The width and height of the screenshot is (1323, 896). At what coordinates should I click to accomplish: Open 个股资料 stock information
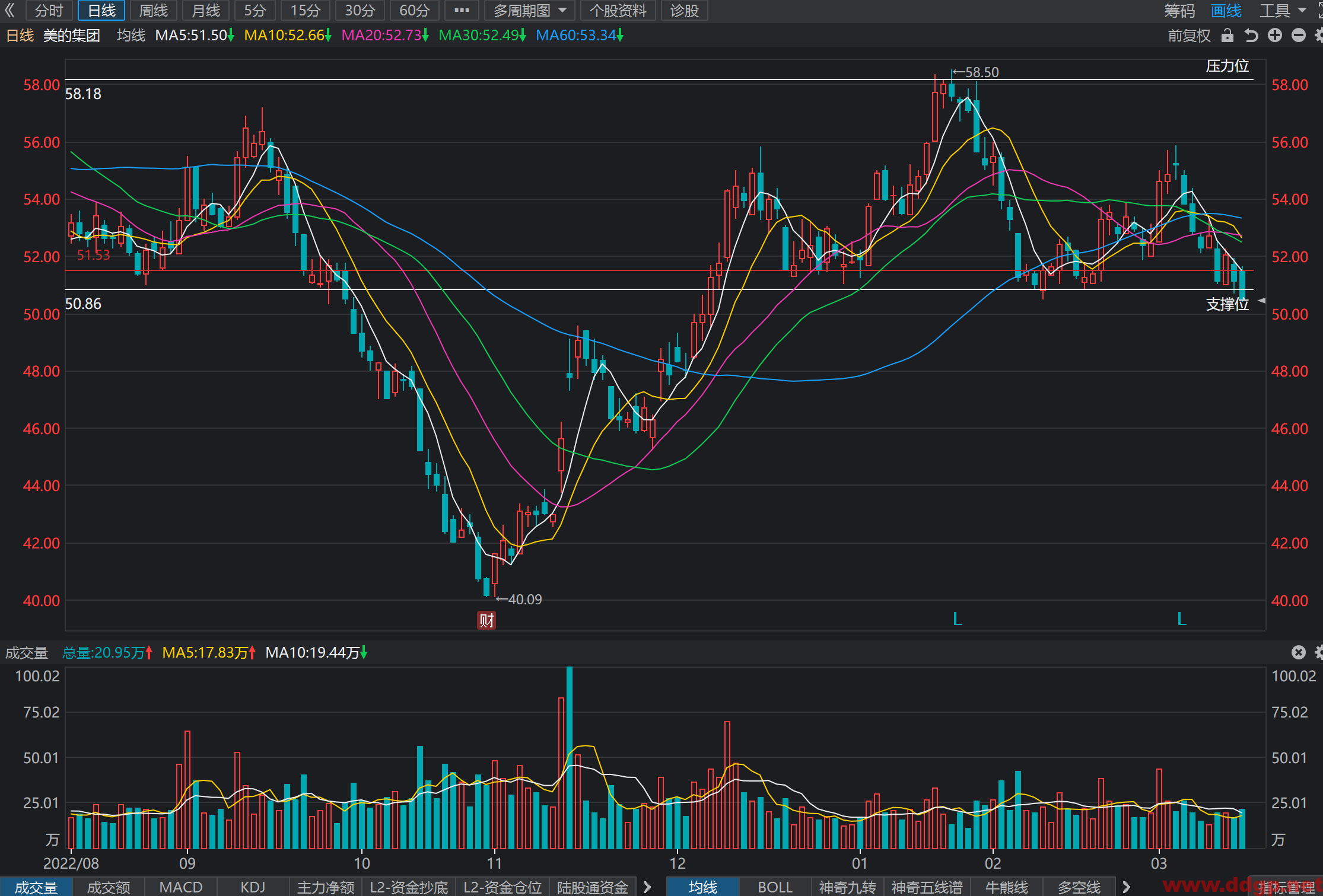618,10
